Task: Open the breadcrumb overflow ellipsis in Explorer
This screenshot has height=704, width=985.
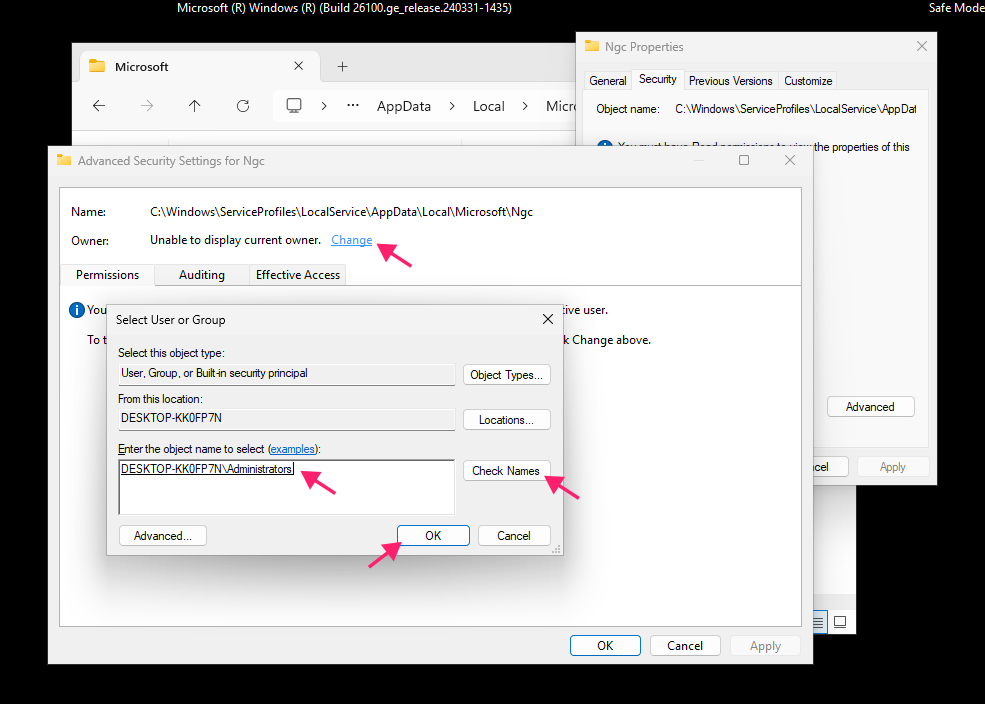Action: click(353, 106)
